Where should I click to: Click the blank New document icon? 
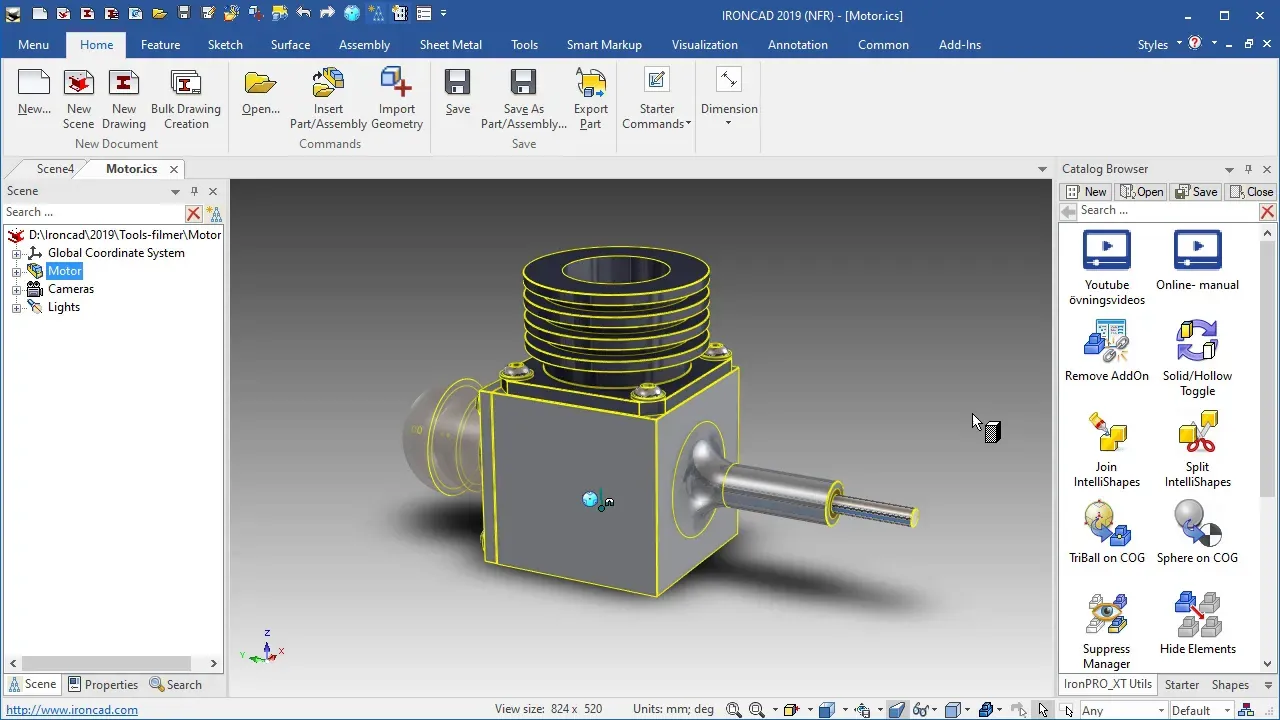click(x=34, y=83)
